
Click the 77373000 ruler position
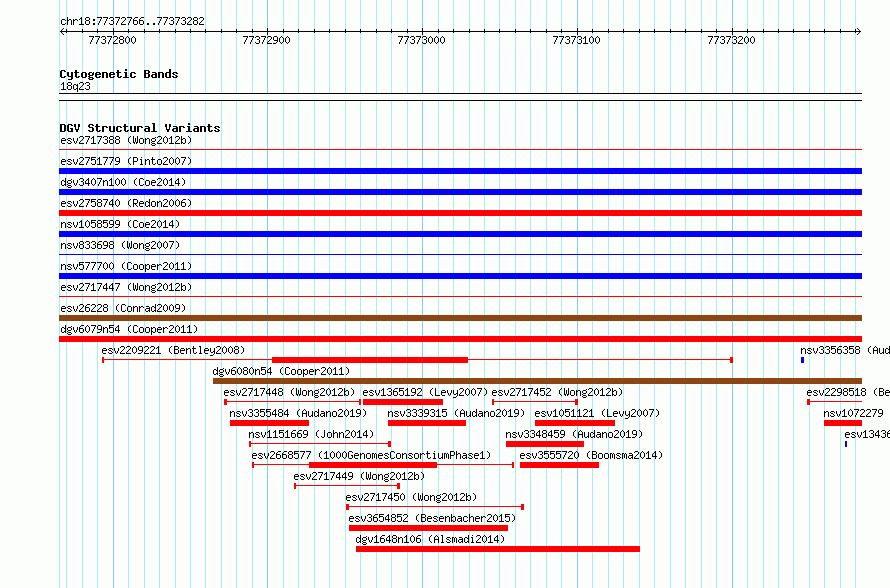421,40
